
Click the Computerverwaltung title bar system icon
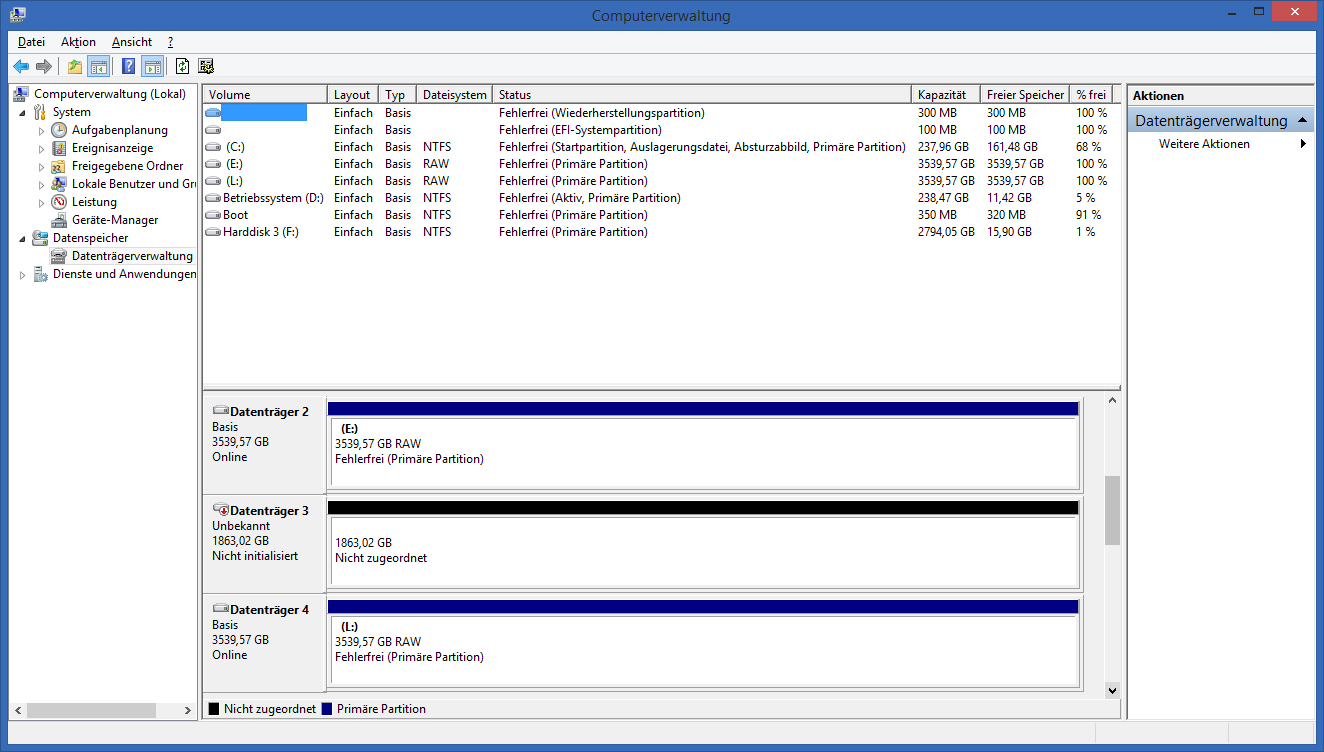click(x=19, y=14)
